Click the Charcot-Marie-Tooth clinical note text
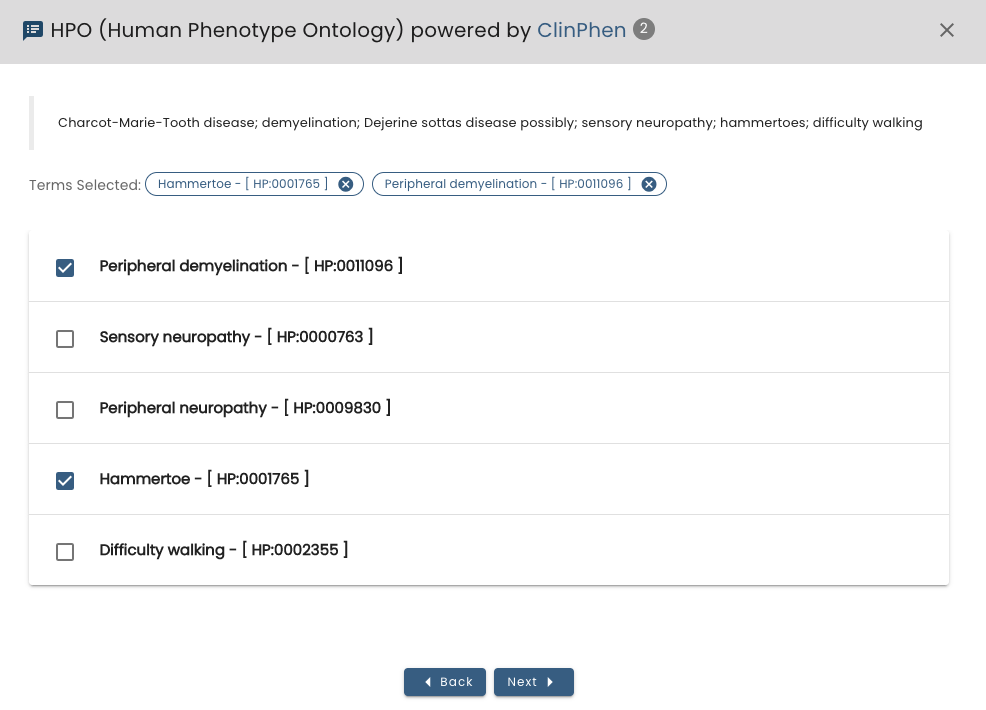Image resolution: width=986 pixels, height=710 pixels. [x=489, y=123]
